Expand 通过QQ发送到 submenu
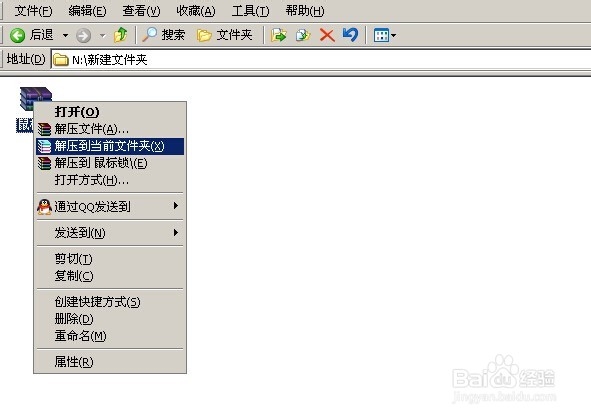 click(110, 206)
